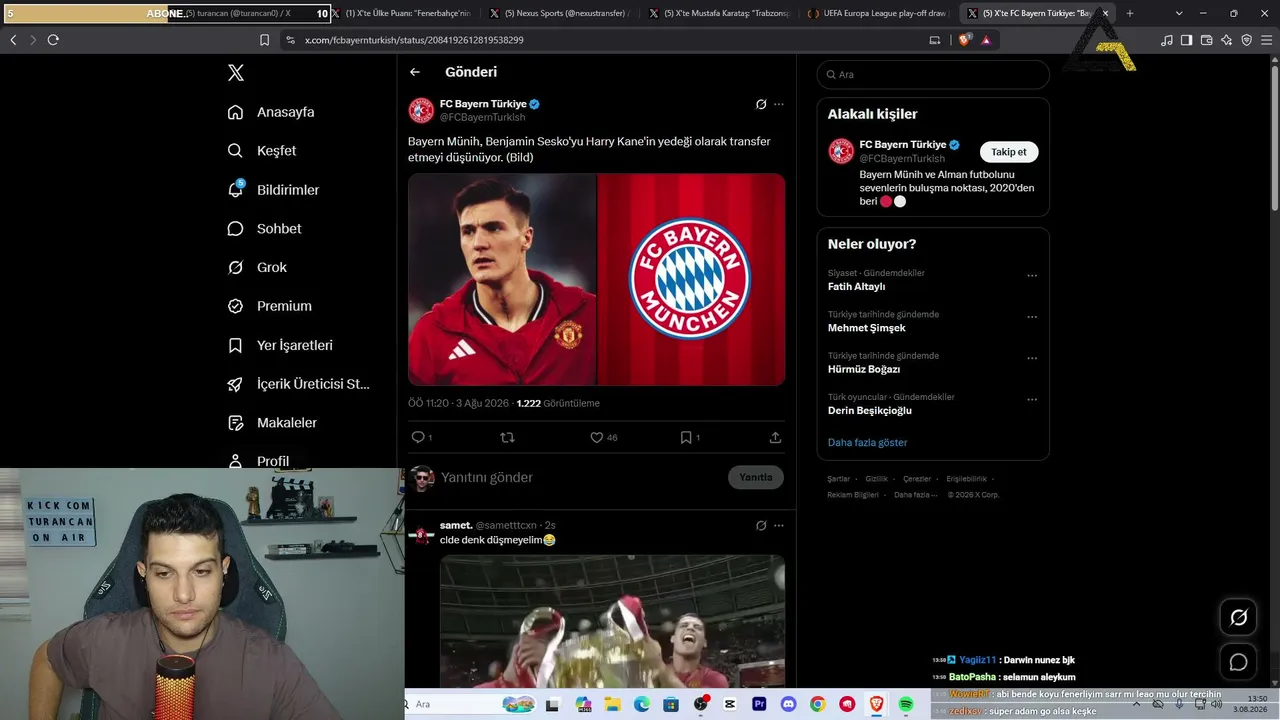The height and width of the screenshot is (720, 1280).
Task: Open more options for Mehmet Şimşek trend
Action: [x=1032, y=317]
